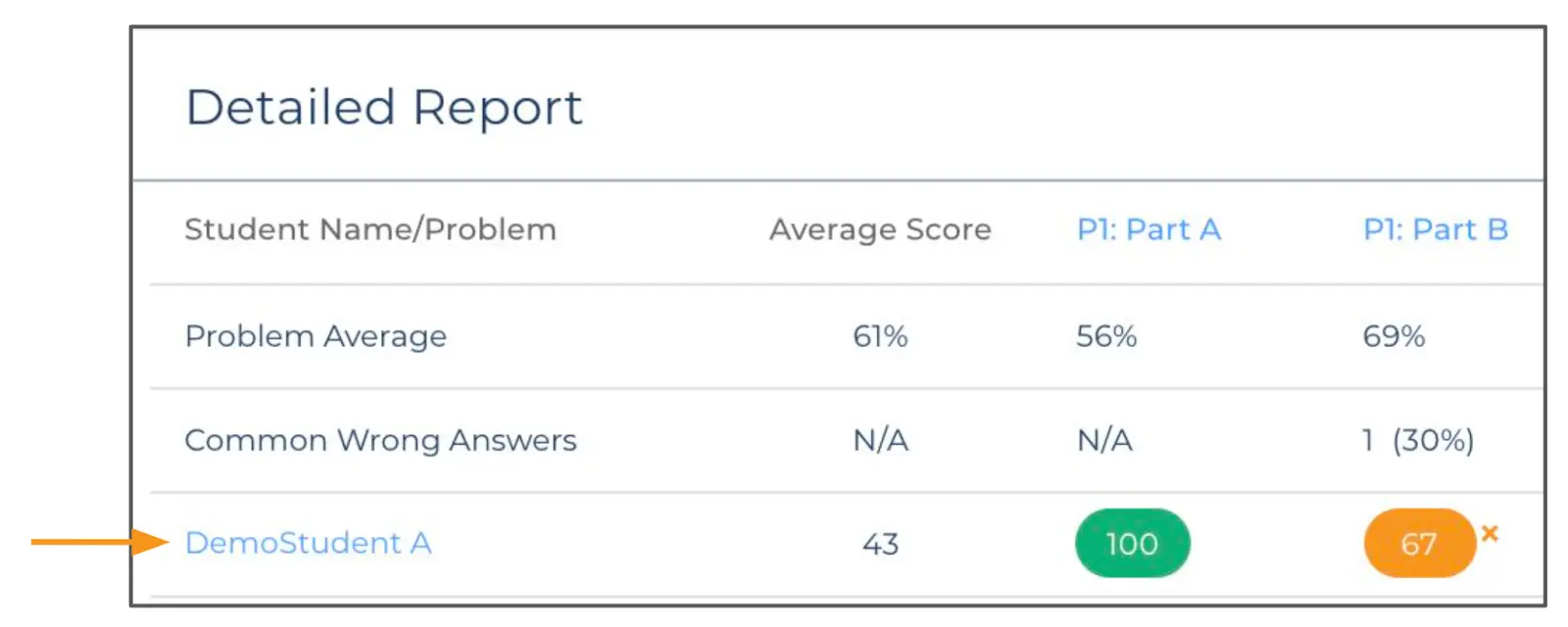Select the 61% average score value
Viewport: 1568px width, 627px height.
click(x=879, y=336)
